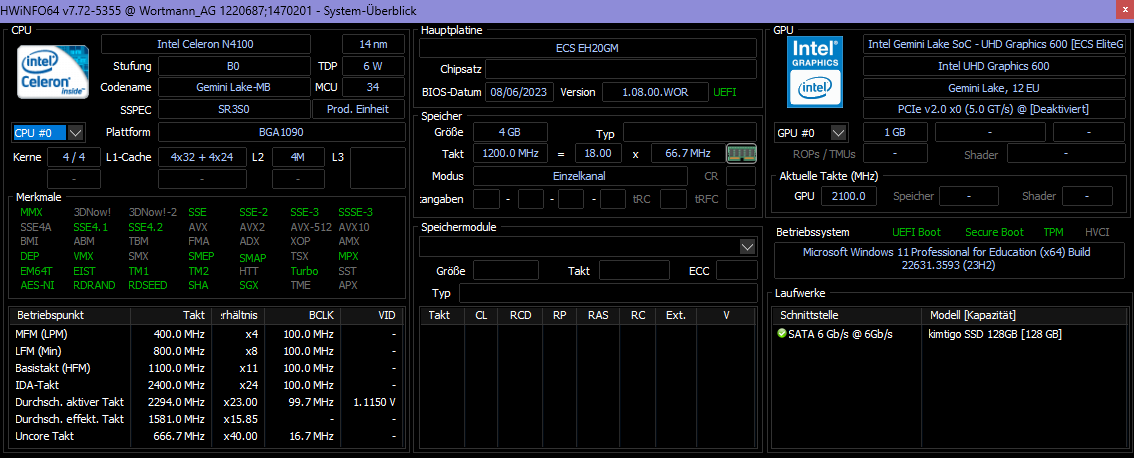Click the VMX feature flag
Screen dimensions: 1134x458
pos(84,256)
